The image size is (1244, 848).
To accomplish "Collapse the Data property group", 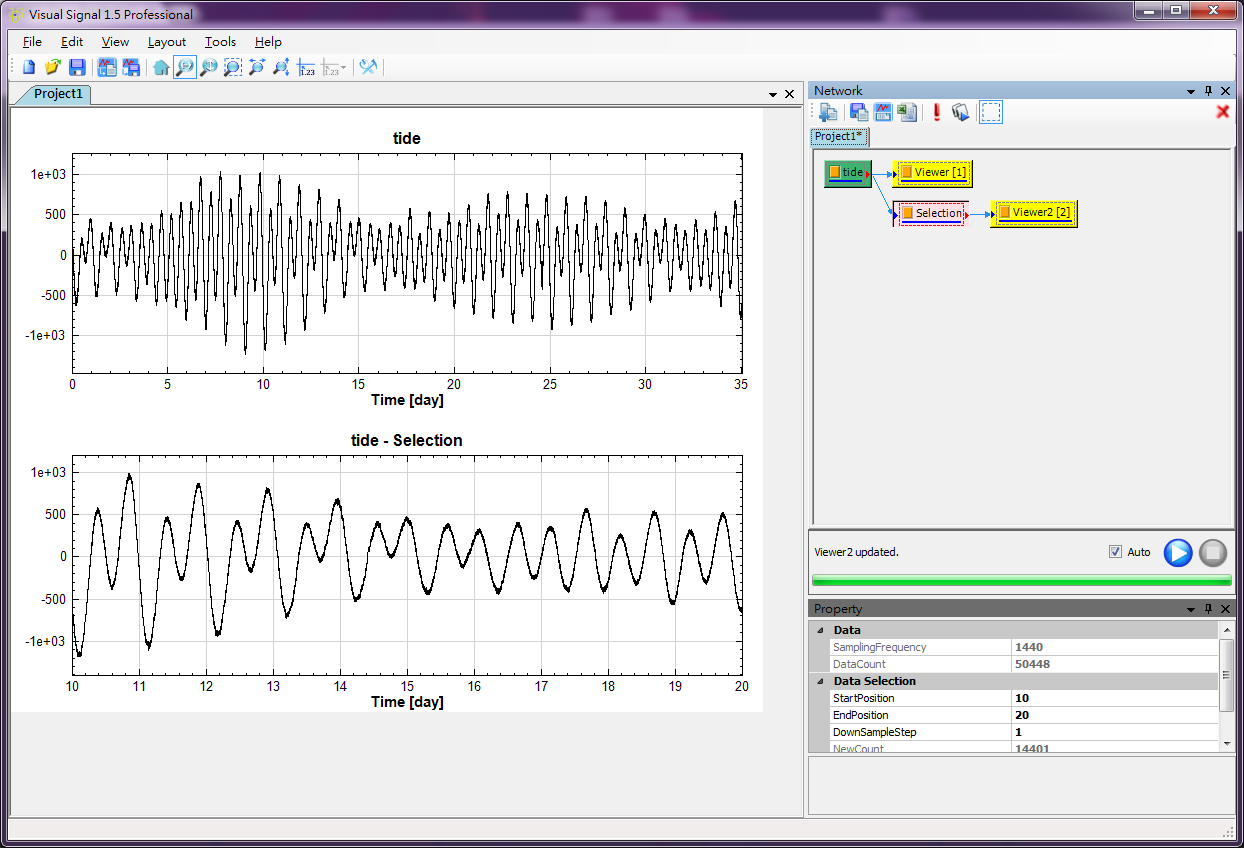I will coord(821,630).
